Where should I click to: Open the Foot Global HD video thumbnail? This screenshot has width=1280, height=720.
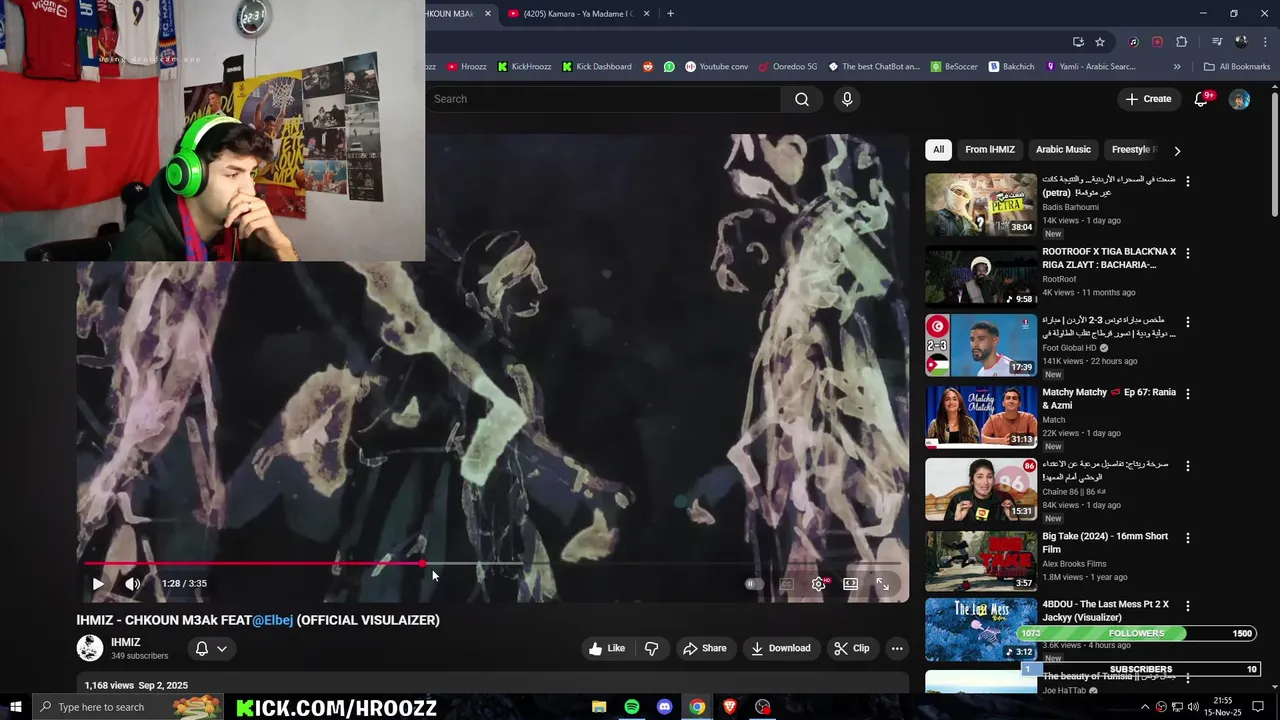click(x=981, y=346)
